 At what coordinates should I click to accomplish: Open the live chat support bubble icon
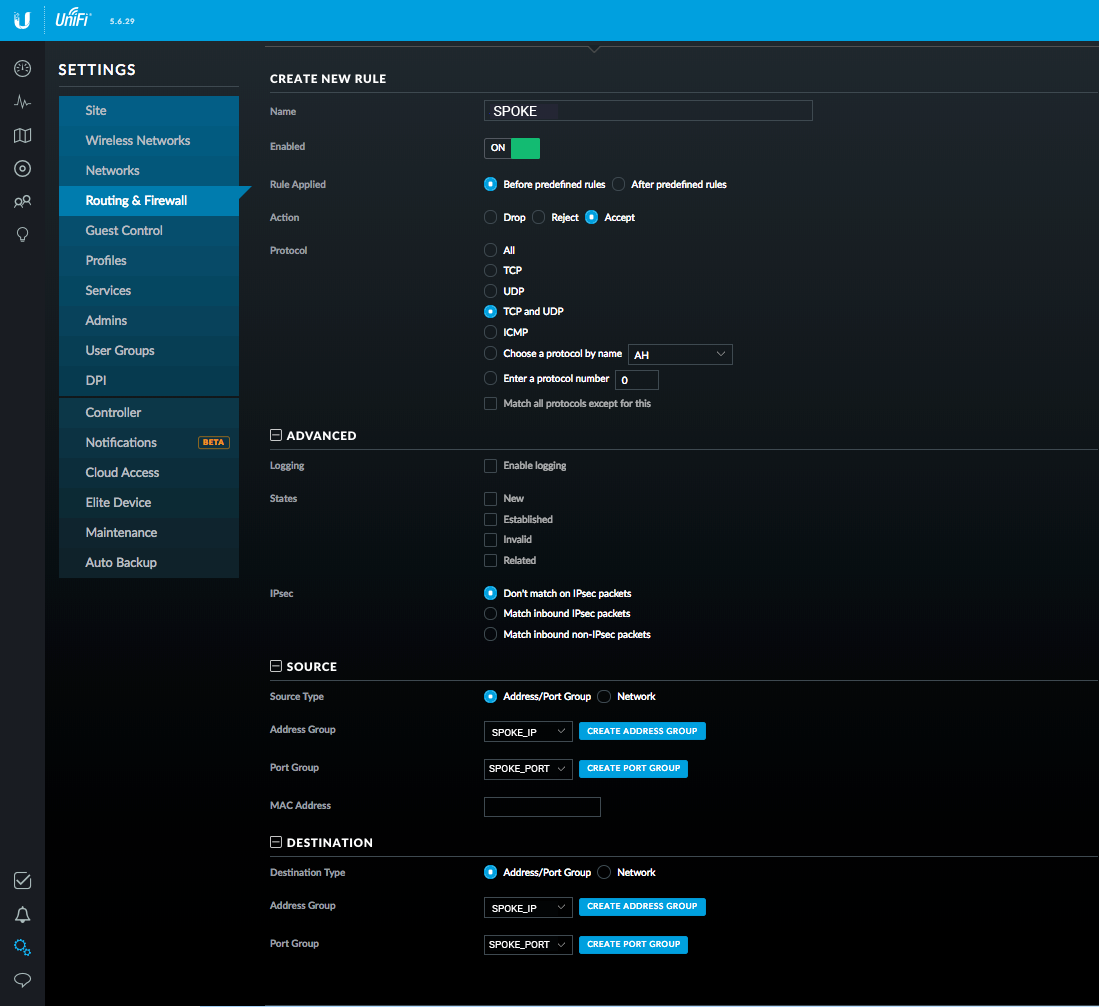[22, 980]
